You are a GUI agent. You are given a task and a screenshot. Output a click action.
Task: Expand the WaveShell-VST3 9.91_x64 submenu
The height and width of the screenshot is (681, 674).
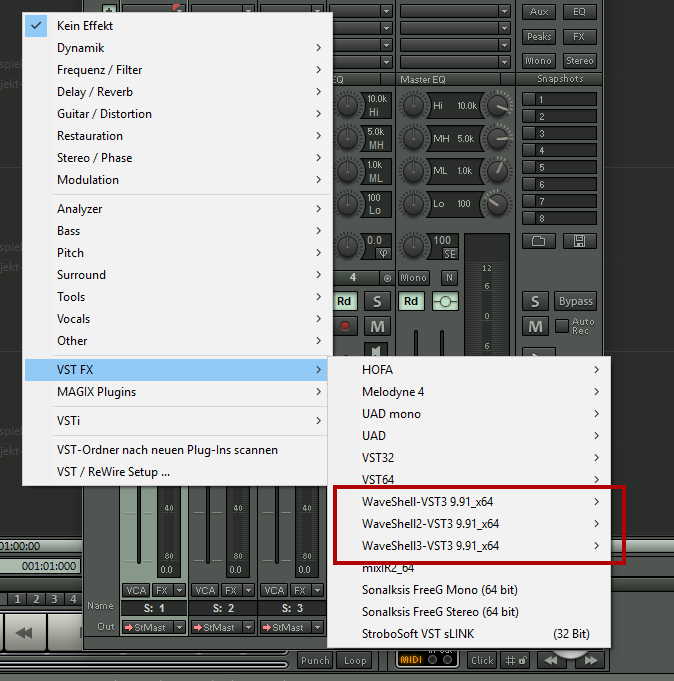click(x=469, y=502)
